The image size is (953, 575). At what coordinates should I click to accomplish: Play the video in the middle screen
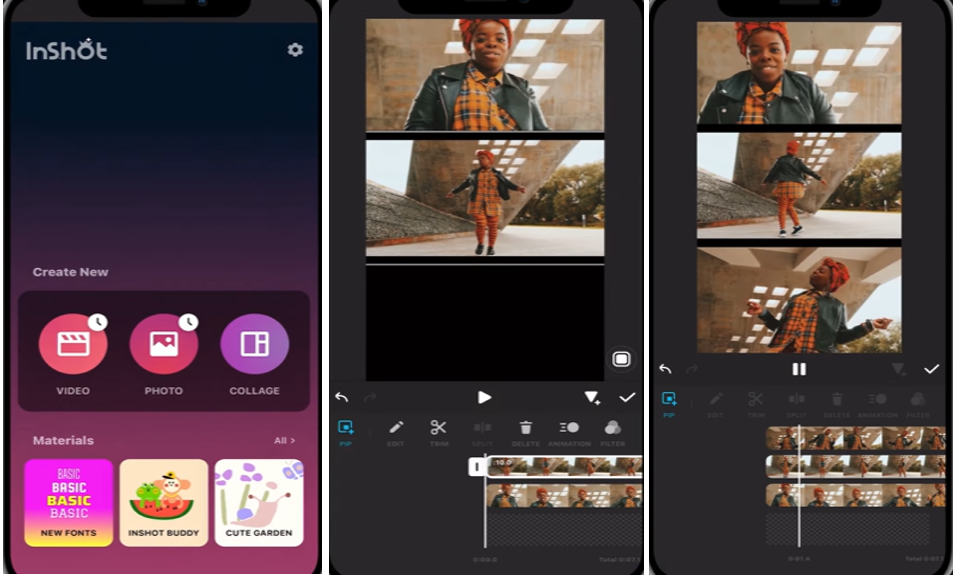(484, 398)
